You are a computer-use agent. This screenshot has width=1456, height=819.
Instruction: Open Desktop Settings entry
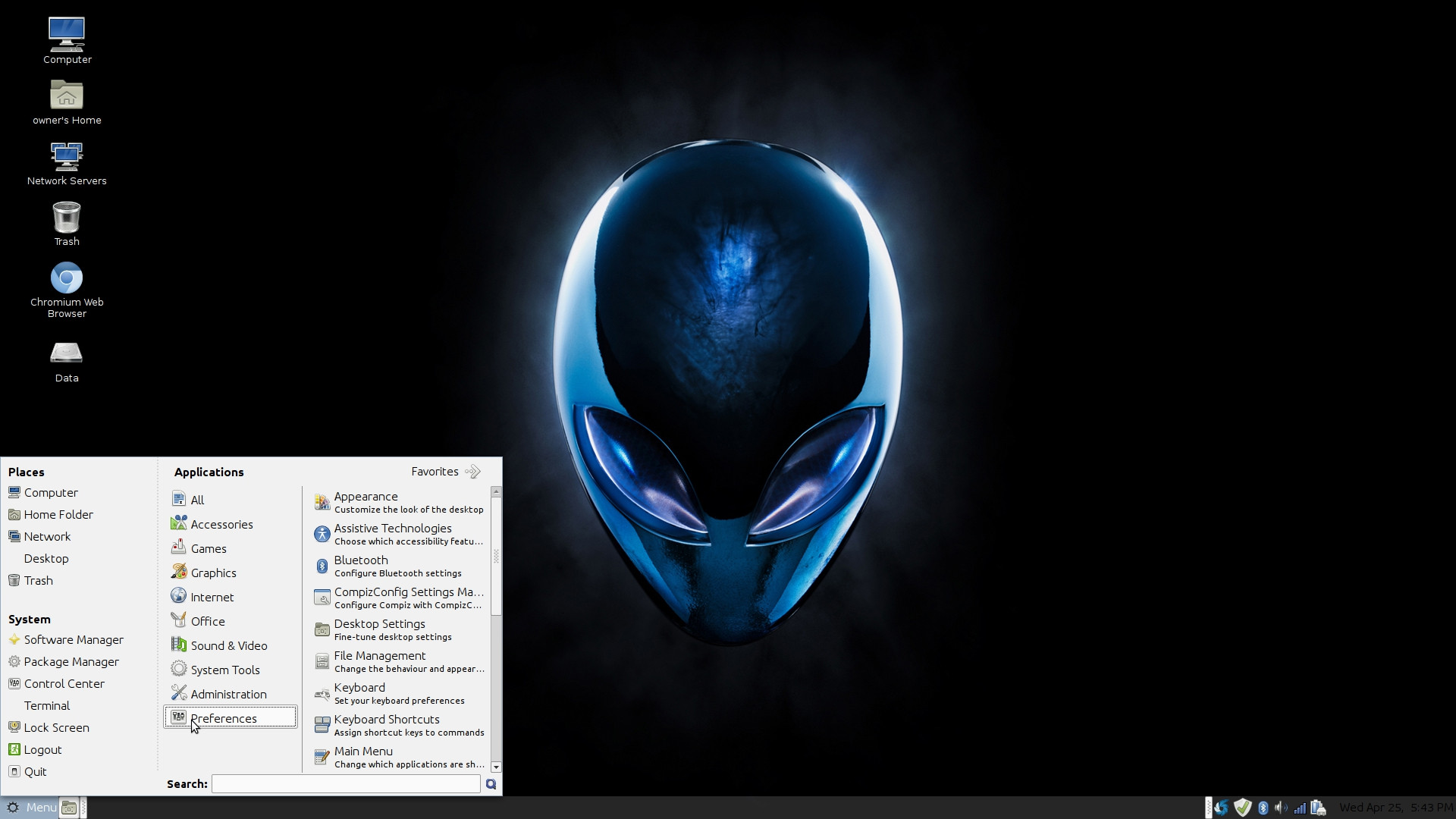click(399, 629)
